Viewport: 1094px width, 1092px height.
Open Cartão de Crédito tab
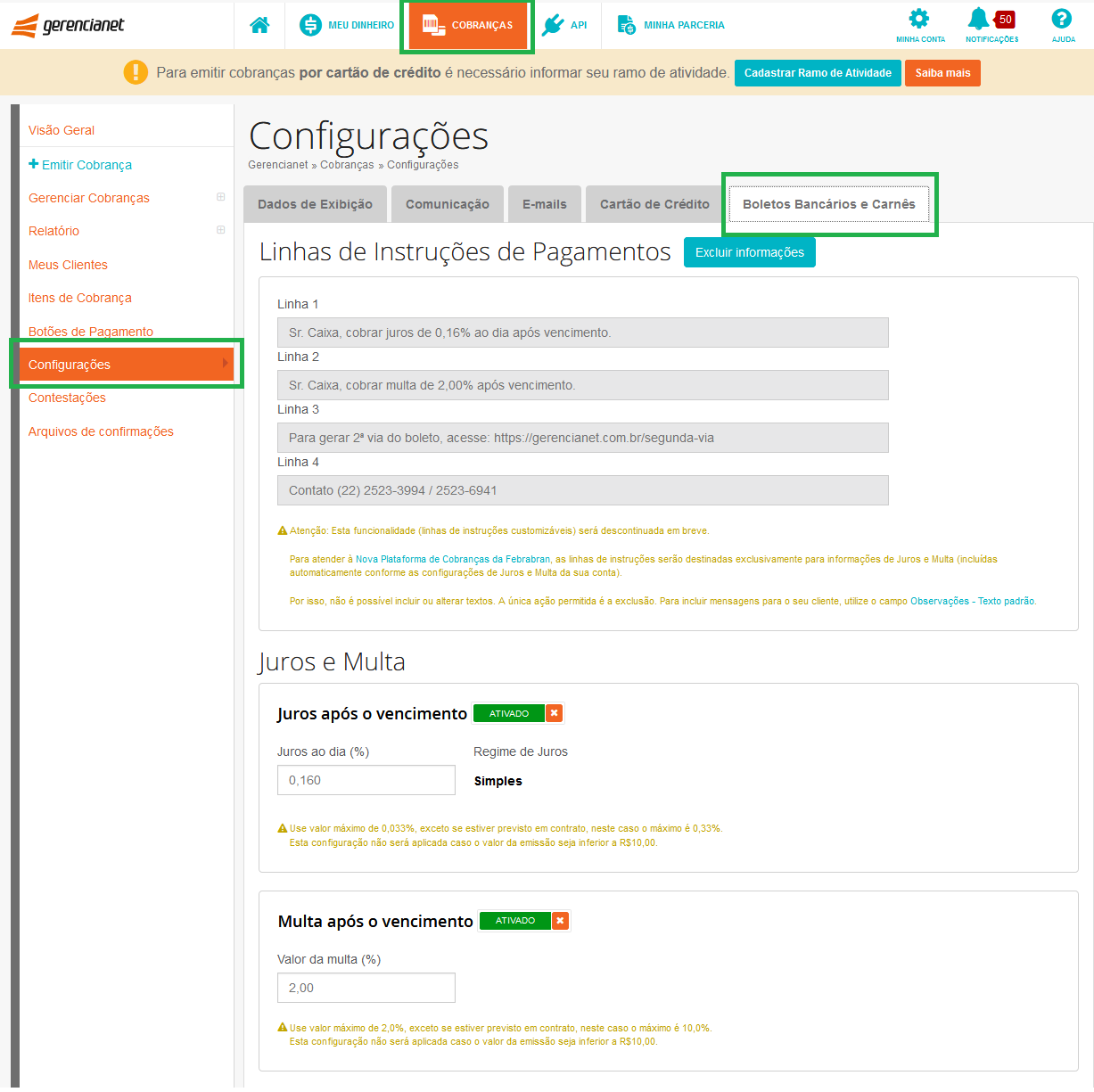pos(654,204)
